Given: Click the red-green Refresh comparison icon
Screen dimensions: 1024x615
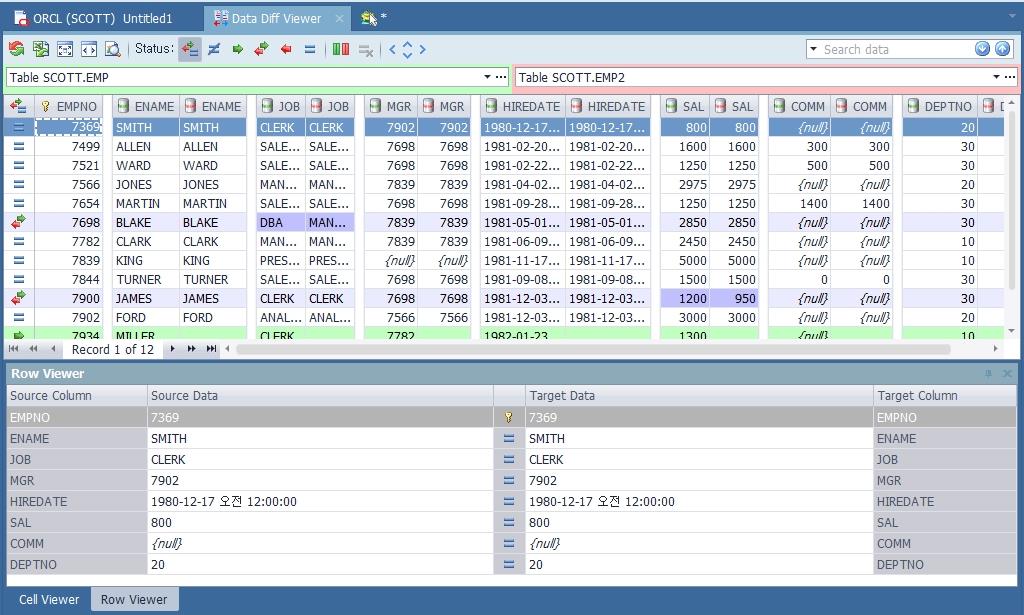Looking at the screenshot, I should tap(16, 49).
